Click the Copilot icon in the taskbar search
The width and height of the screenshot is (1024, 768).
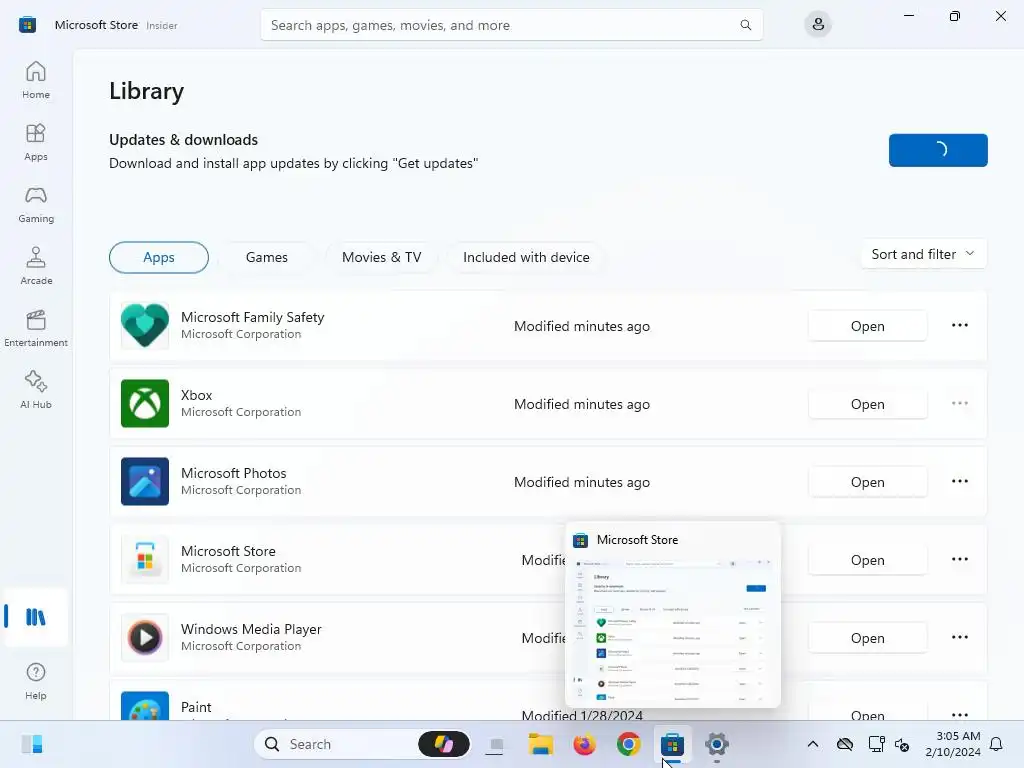443,744
